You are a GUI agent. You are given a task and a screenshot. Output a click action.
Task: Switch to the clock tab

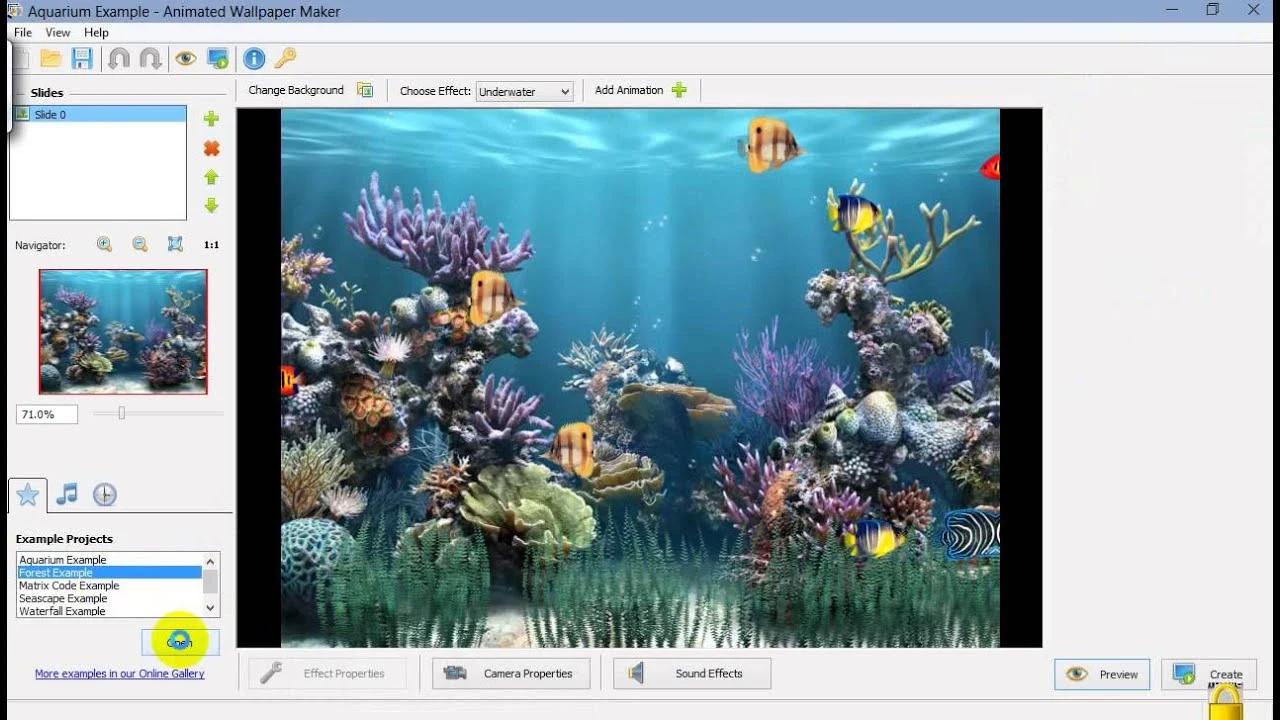tap(104, 494)
